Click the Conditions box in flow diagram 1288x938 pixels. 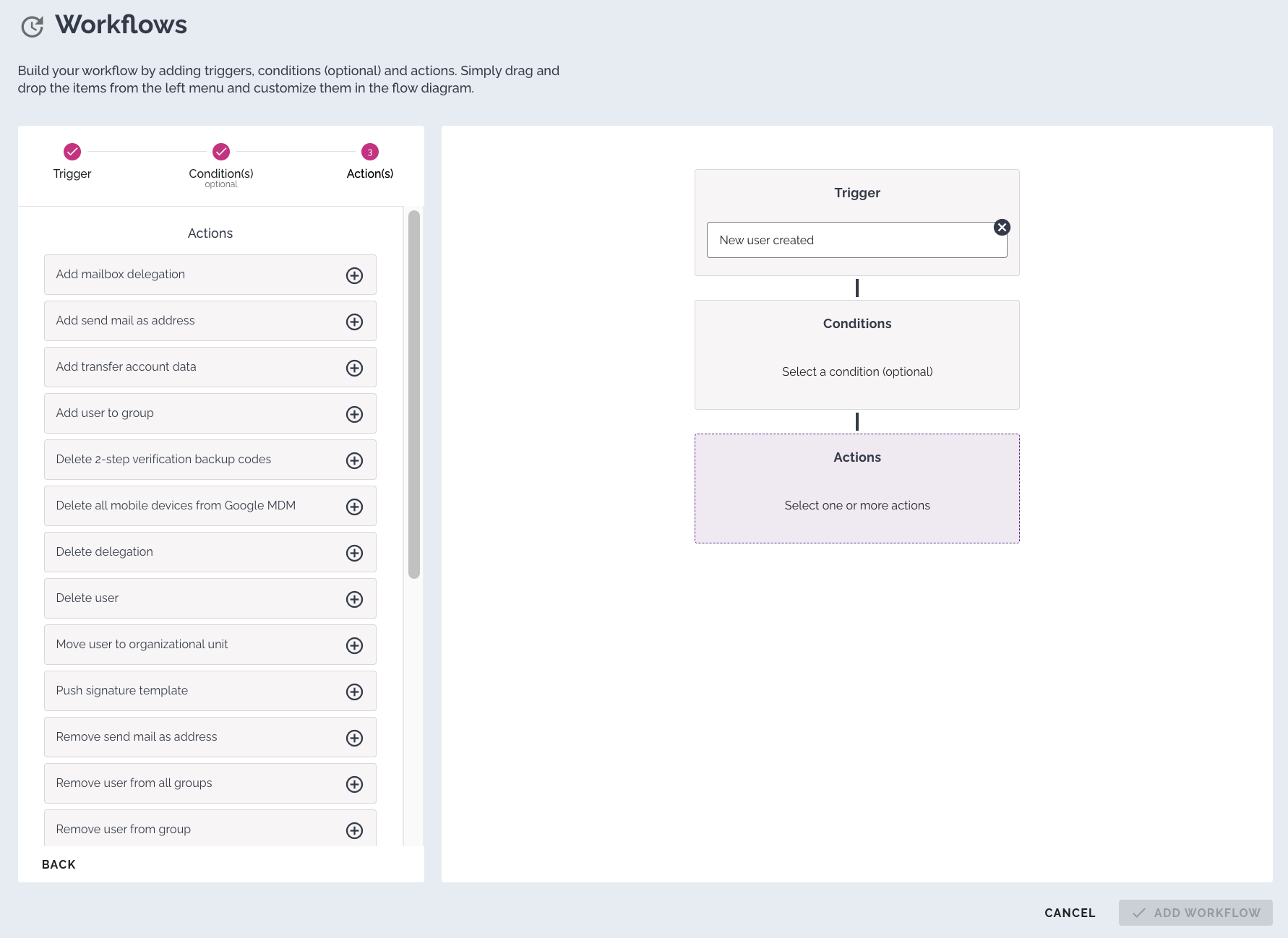tap(857, 355)
